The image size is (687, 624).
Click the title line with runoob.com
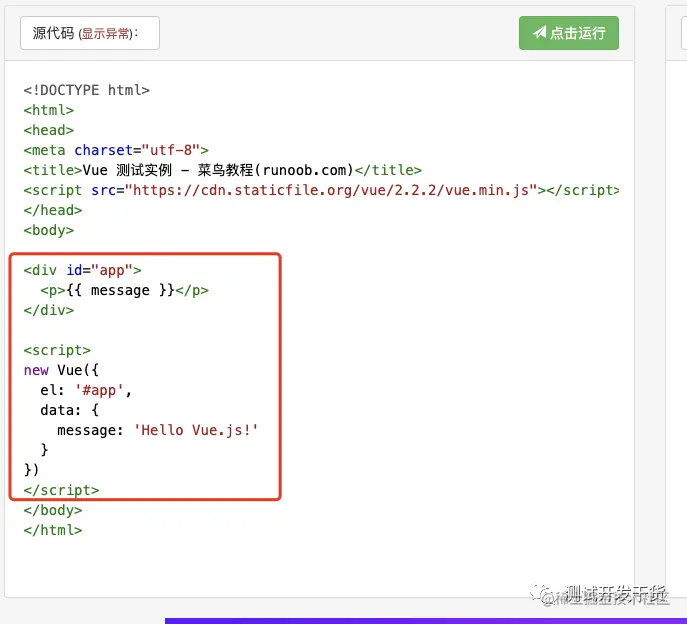pos(223,170)
